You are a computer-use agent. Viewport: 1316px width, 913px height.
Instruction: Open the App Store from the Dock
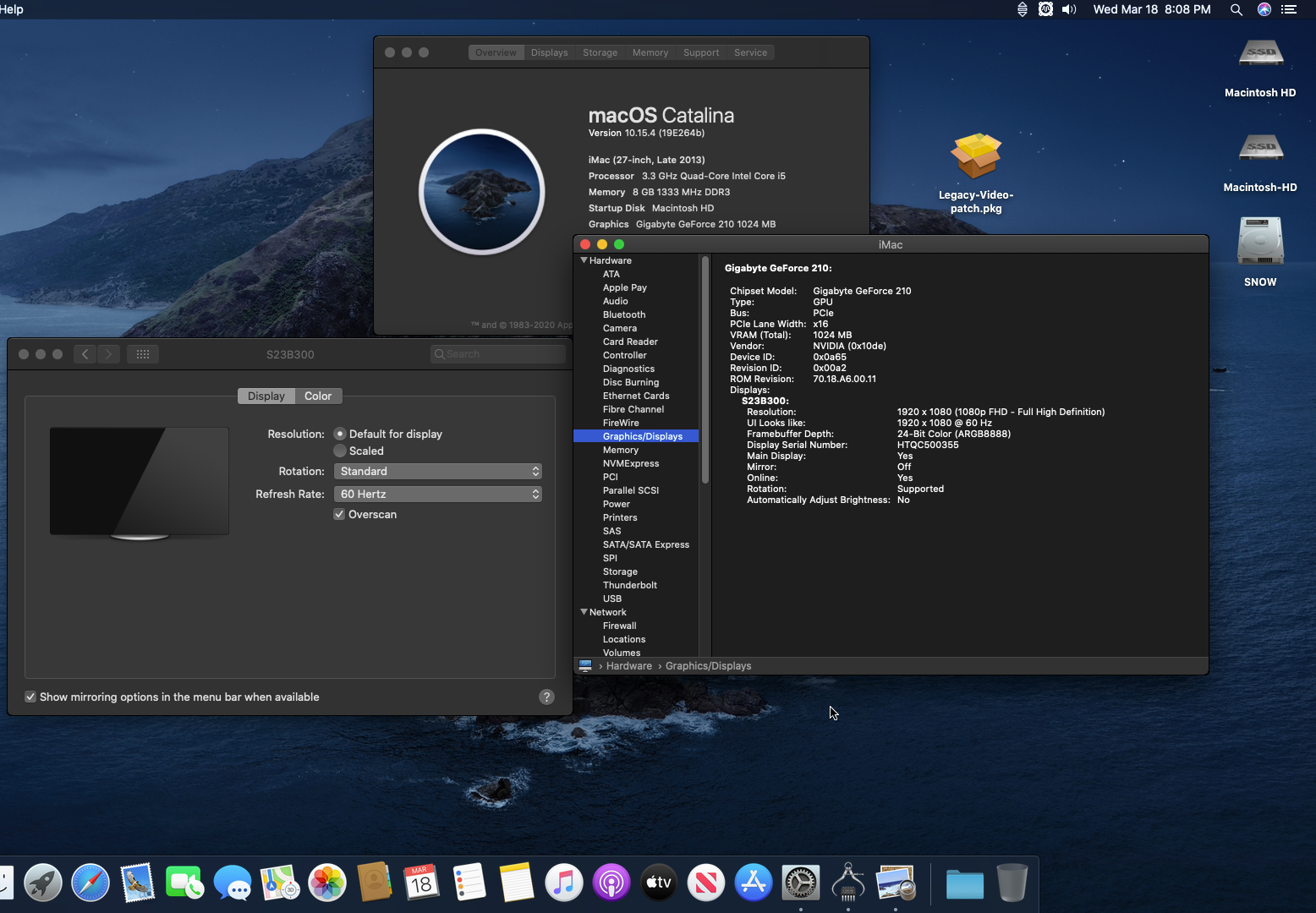pos(754,883)
